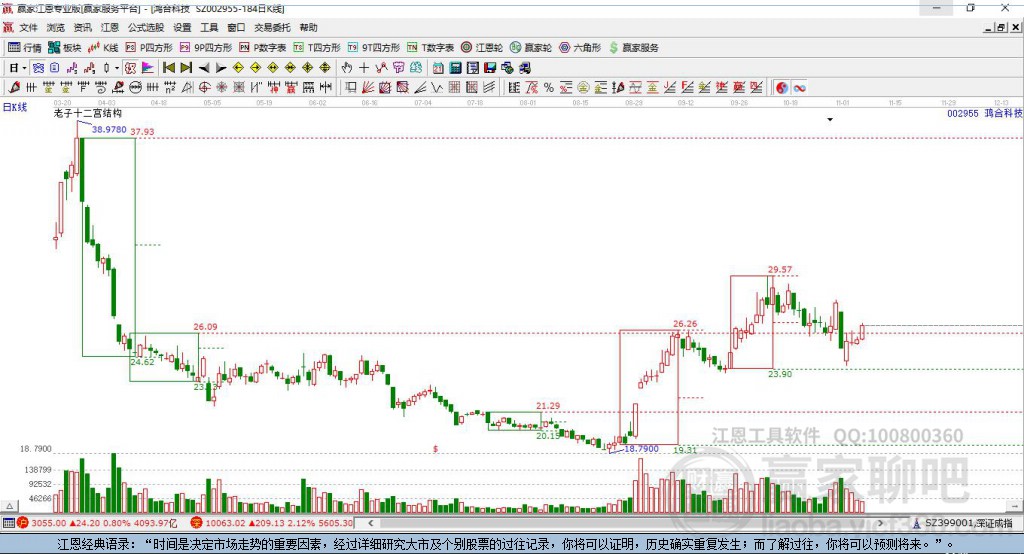Open the small triangle dropdown above chart
Viewport: 1024px width, 554px height.
pyautogui.click(x=830, y=120)
